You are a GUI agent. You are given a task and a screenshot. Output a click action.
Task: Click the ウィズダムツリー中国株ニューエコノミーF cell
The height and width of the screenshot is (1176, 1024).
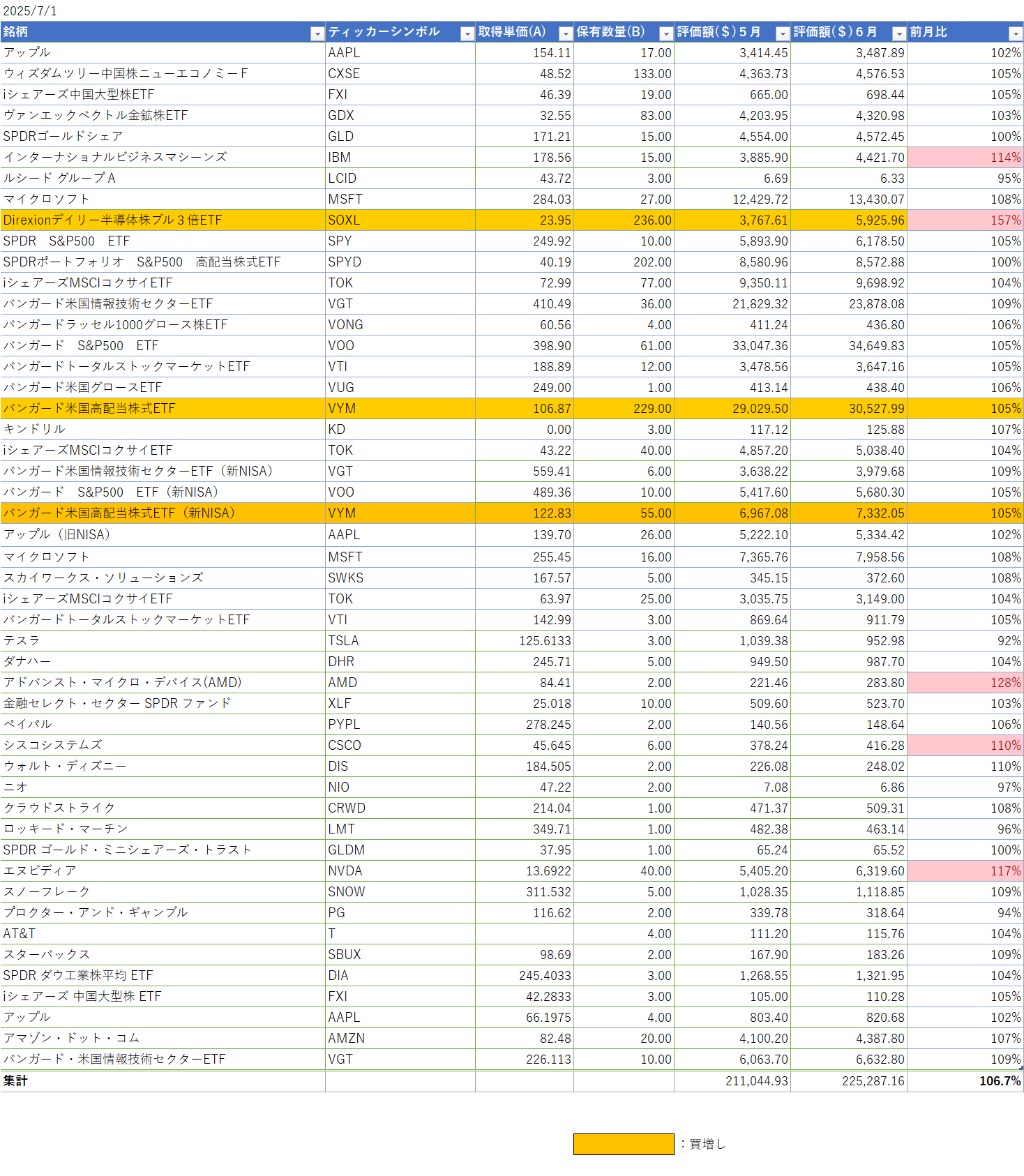click(163, 74)
